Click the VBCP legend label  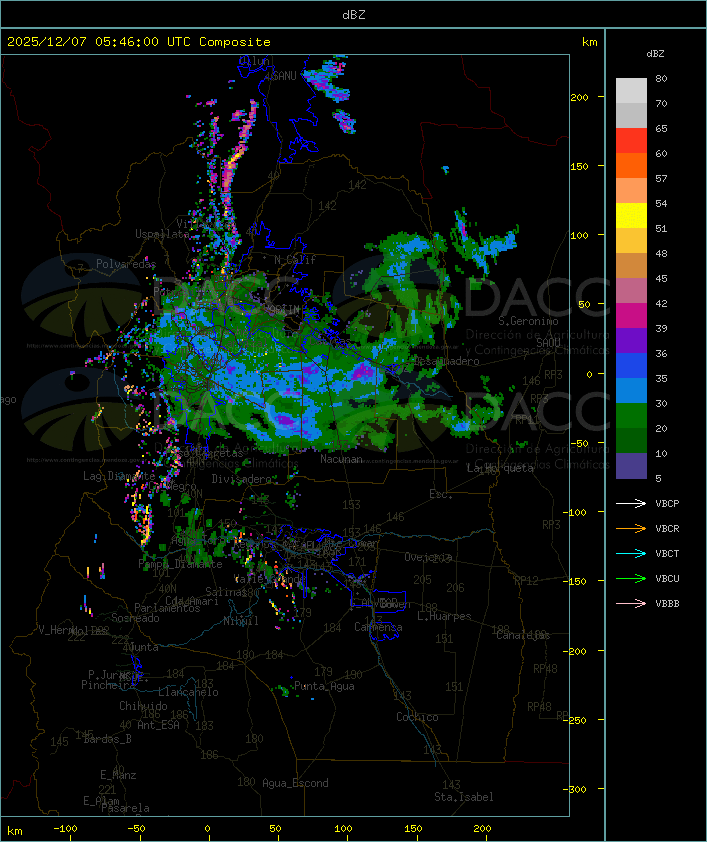[667, 504]
